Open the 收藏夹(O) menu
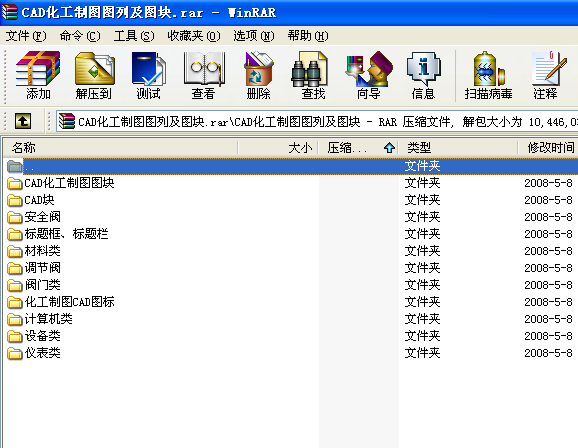 tap(194, 36)
